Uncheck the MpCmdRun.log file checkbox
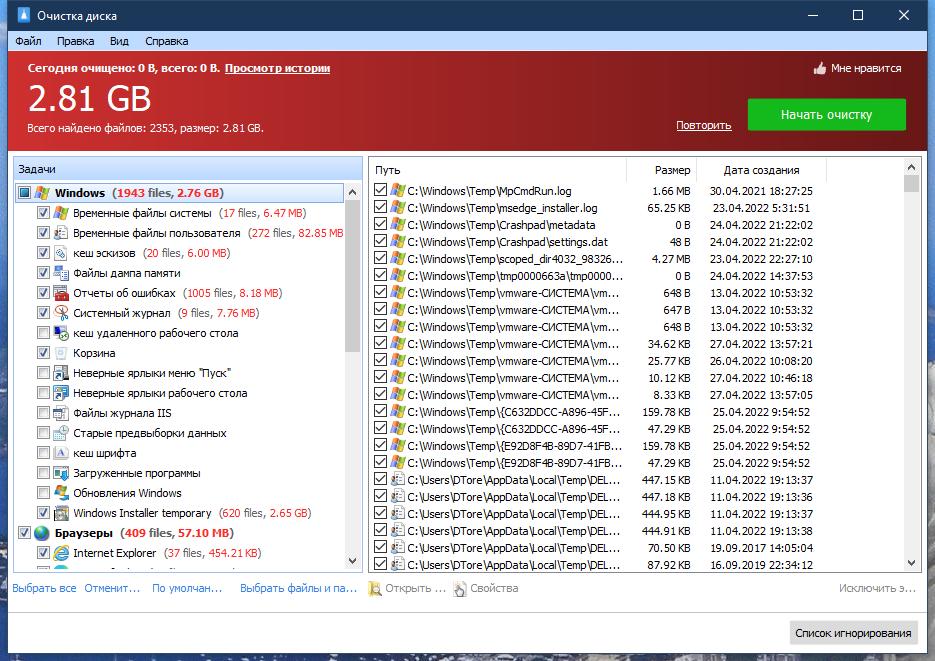Image resolution: width=935 pixels, height=661 pixels. click(x=380, y=190)
